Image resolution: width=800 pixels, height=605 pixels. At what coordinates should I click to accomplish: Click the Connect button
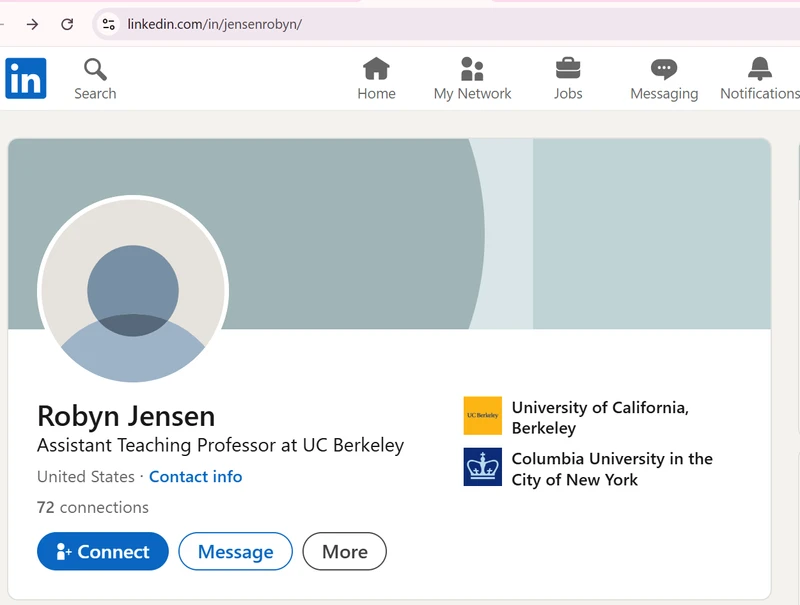[x=103, y=551]
